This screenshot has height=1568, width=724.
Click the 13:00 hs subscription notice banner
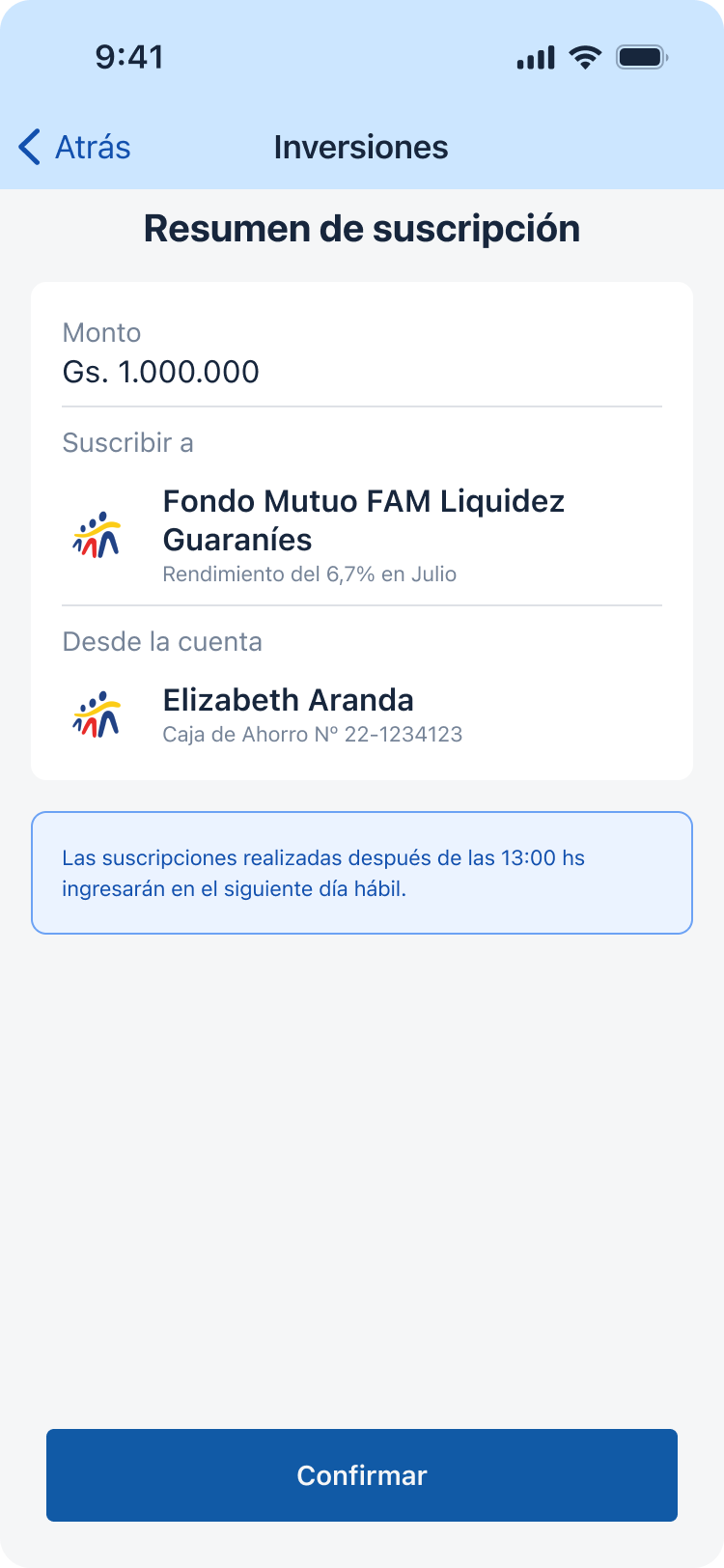(362, 873)
